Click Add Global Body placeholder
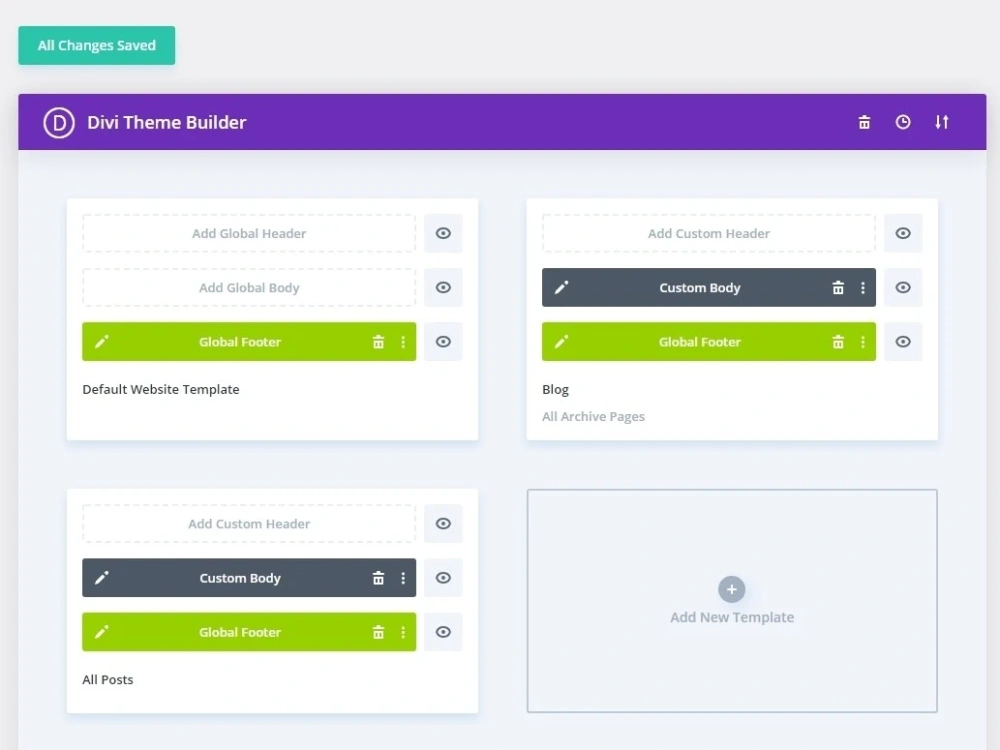Image resolution: width=1000 pixels, height=750 pixels. tap(249, 288)
